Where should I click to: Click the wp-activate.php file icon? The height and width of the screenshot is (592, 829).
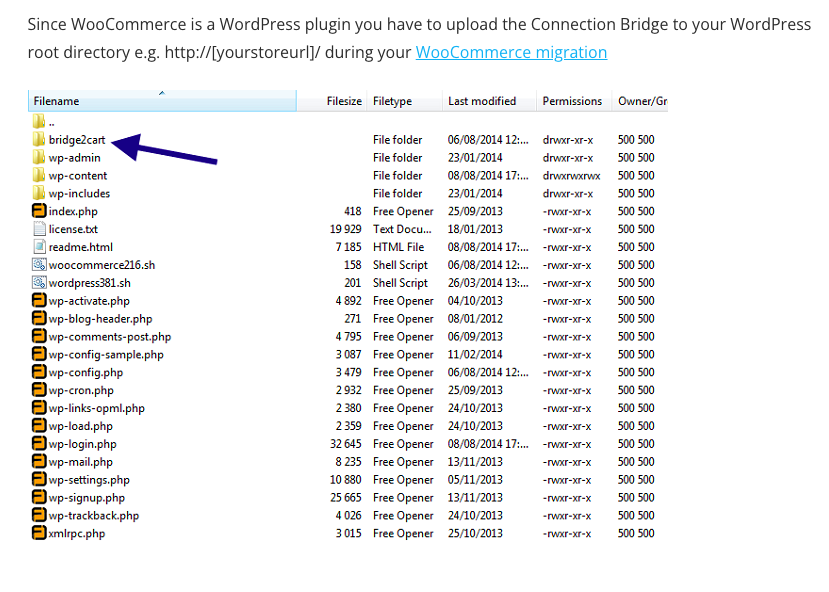point(39,300)
